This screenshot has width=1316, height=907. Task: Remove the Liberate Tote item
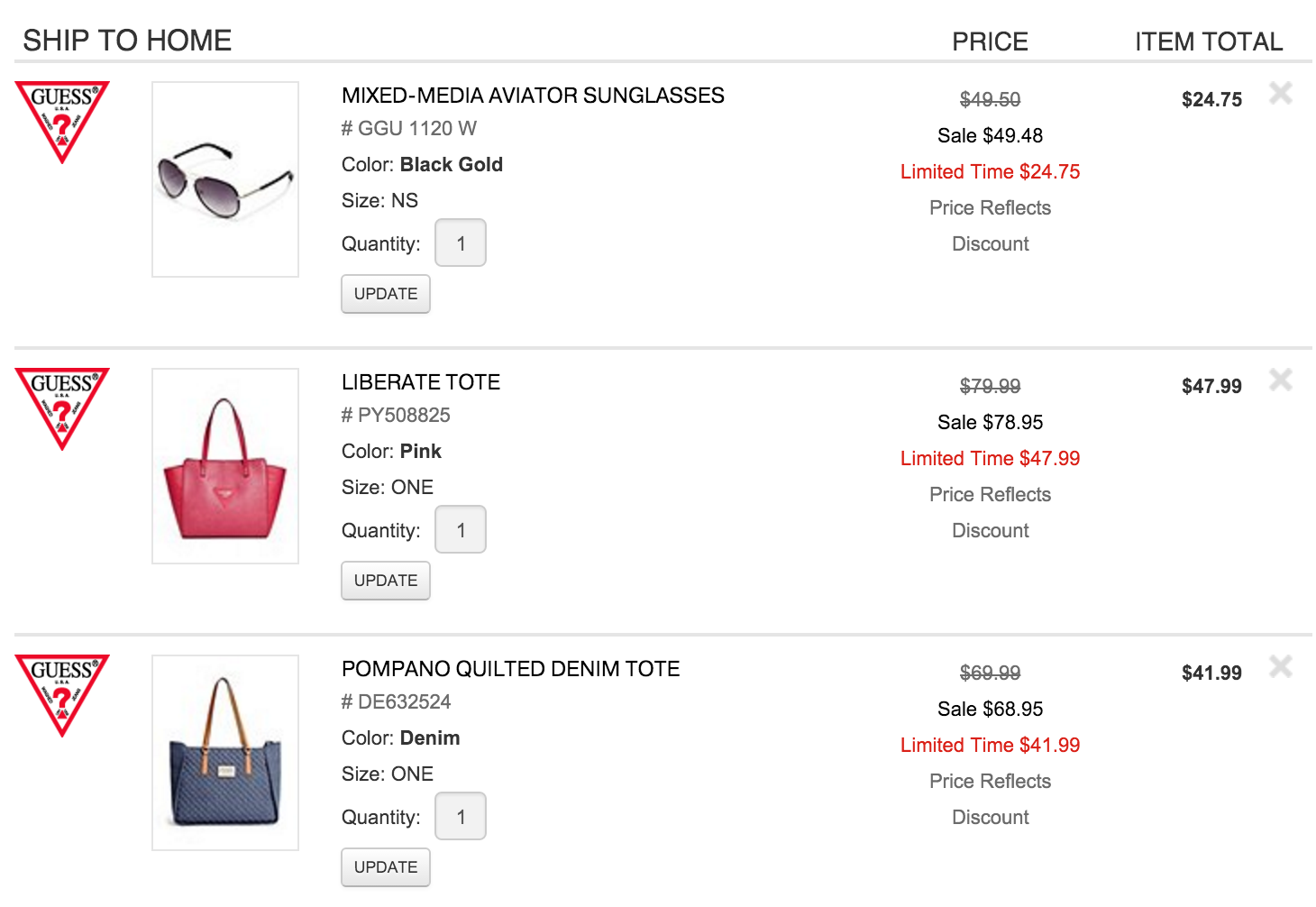click(x=1280, y=380)
